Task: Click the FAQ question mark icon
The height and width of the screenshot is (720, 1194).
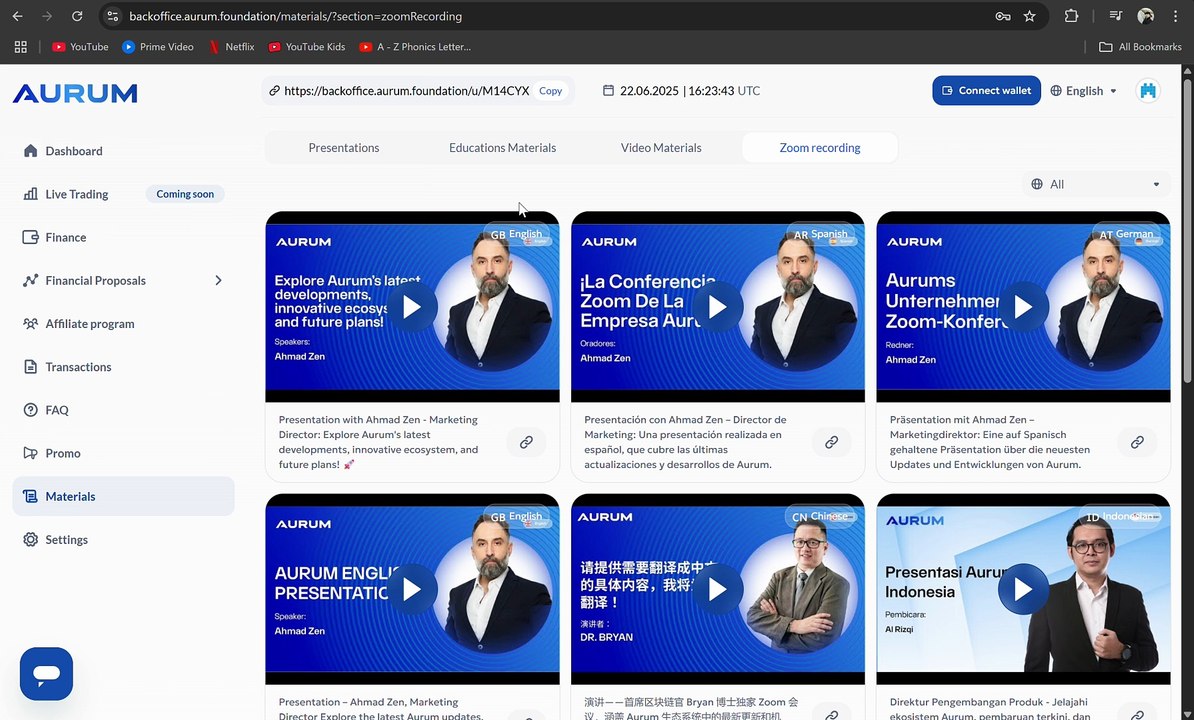Action: pos(30,409)
